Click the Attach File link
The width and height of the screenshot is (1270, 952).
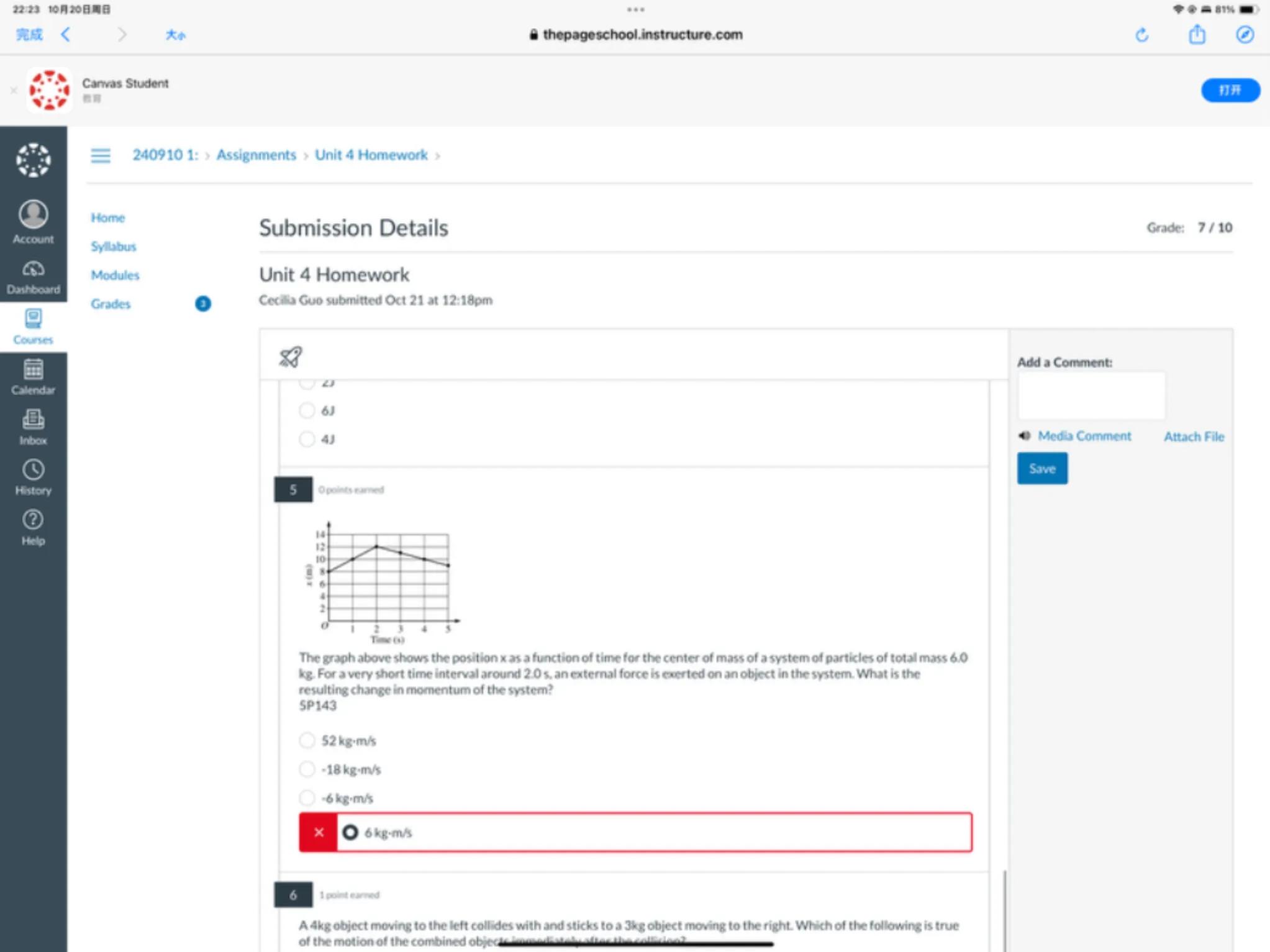coord(1193,437)
